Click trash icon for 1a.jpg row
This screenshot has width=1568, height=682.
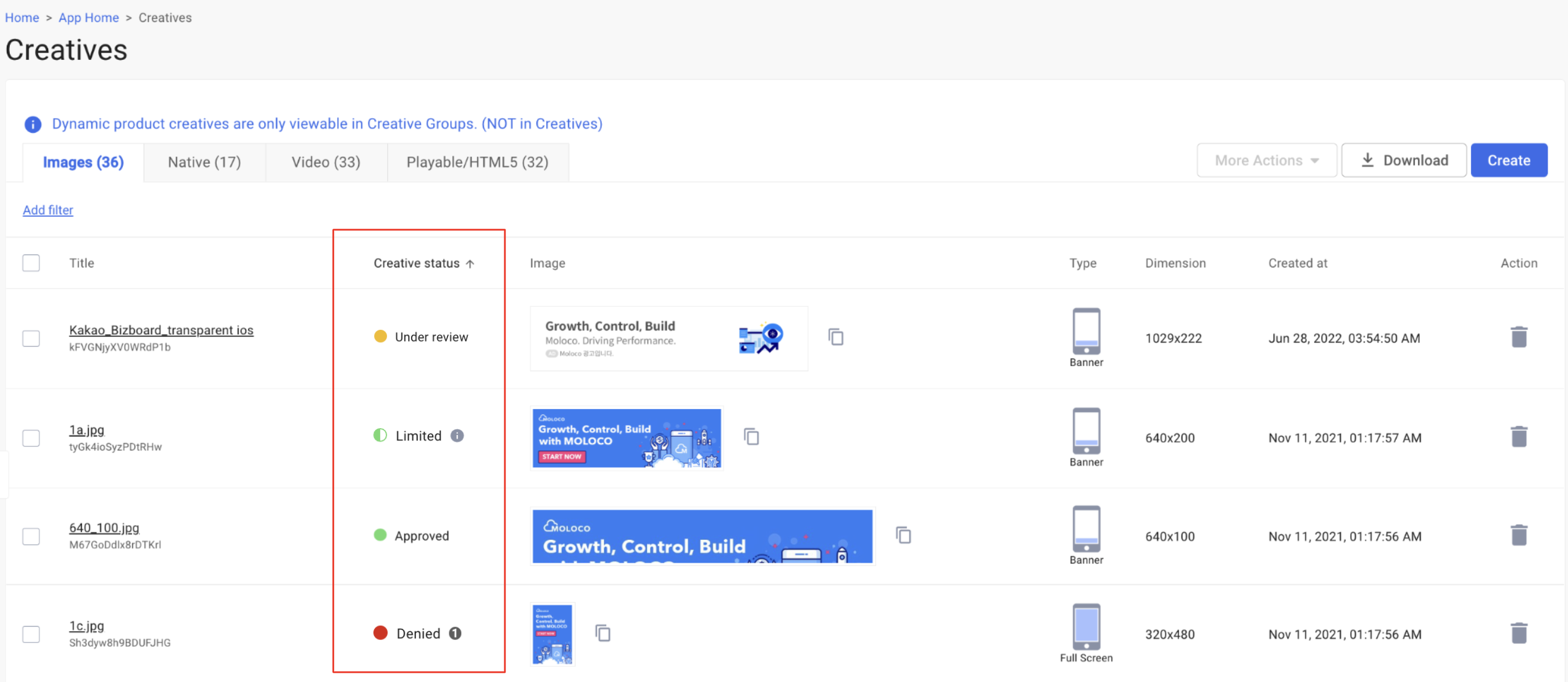tap(1519, 437)
